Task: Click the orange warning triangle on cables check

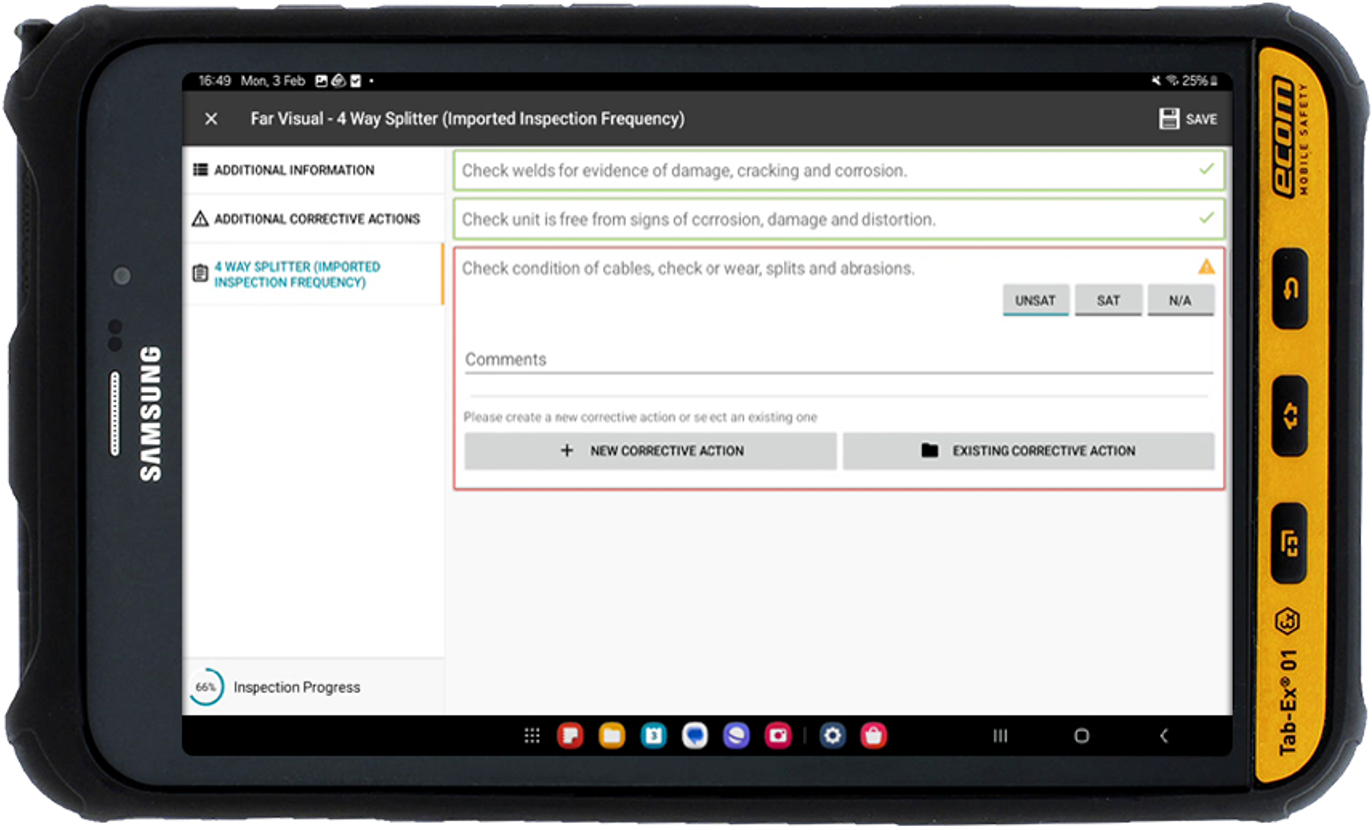Action: pos(1206,266)
